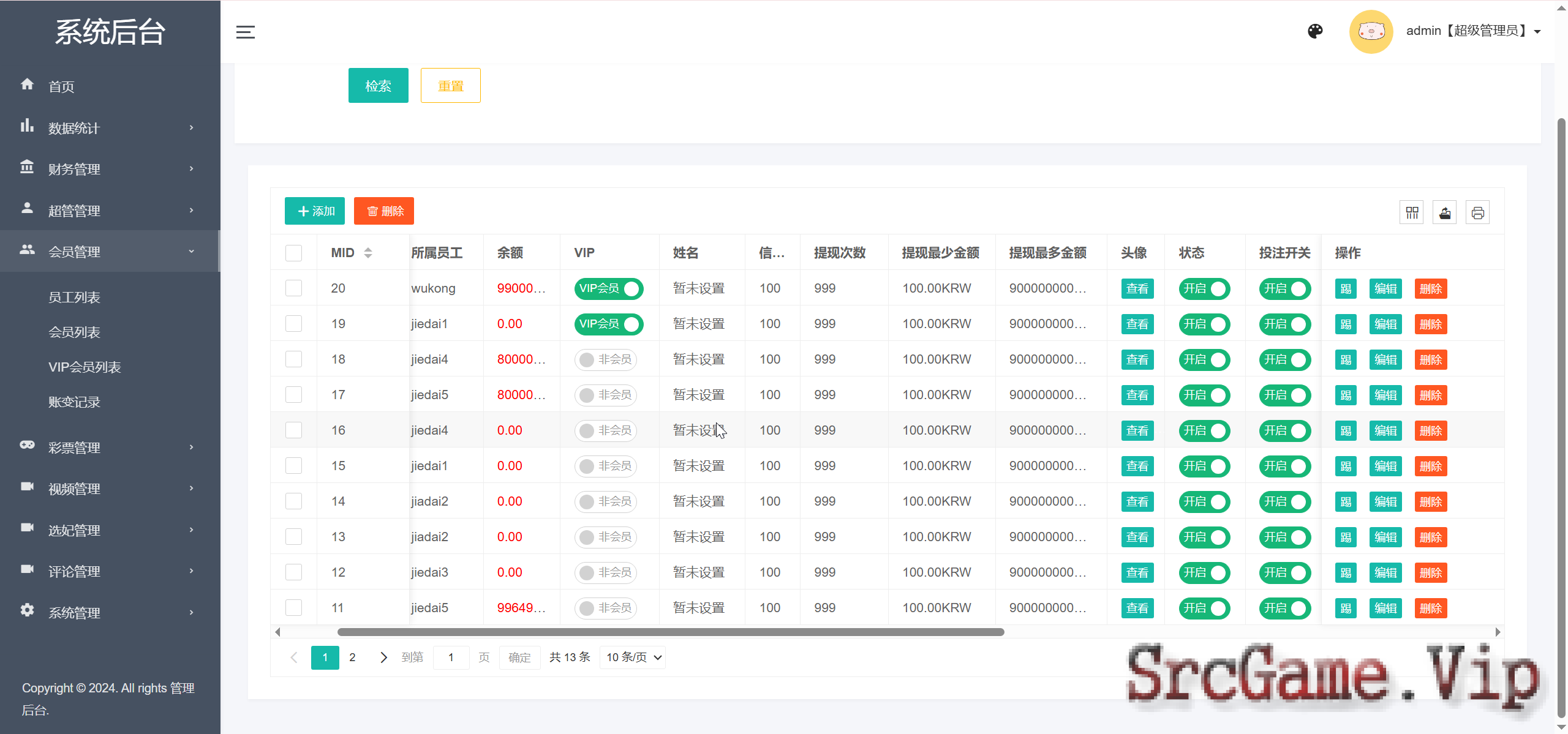Screen dimensions: 1568x734
Task: Toggle the 投注开关 switch for MID 17
Action: [1285, 395]
